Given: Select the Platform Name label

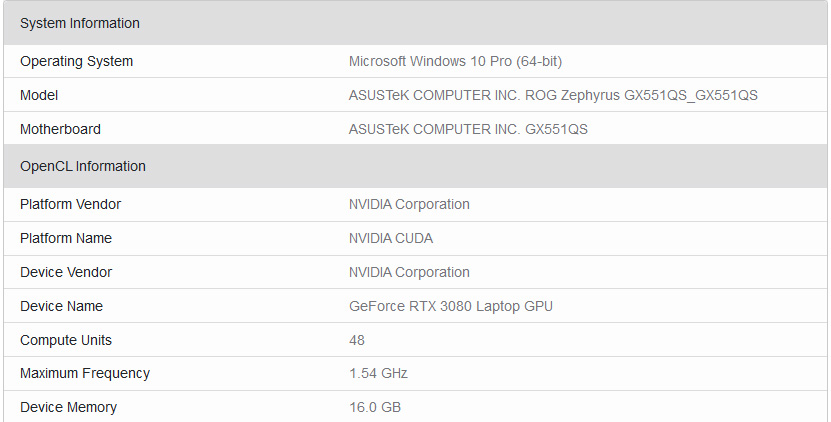Looking at the screenshot, I should click(x=66, y=239).
